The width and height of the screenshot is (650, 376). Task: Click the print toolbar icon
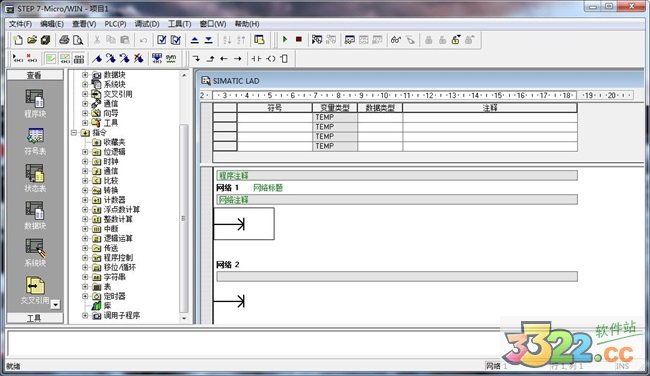click(x=64, y=40)
